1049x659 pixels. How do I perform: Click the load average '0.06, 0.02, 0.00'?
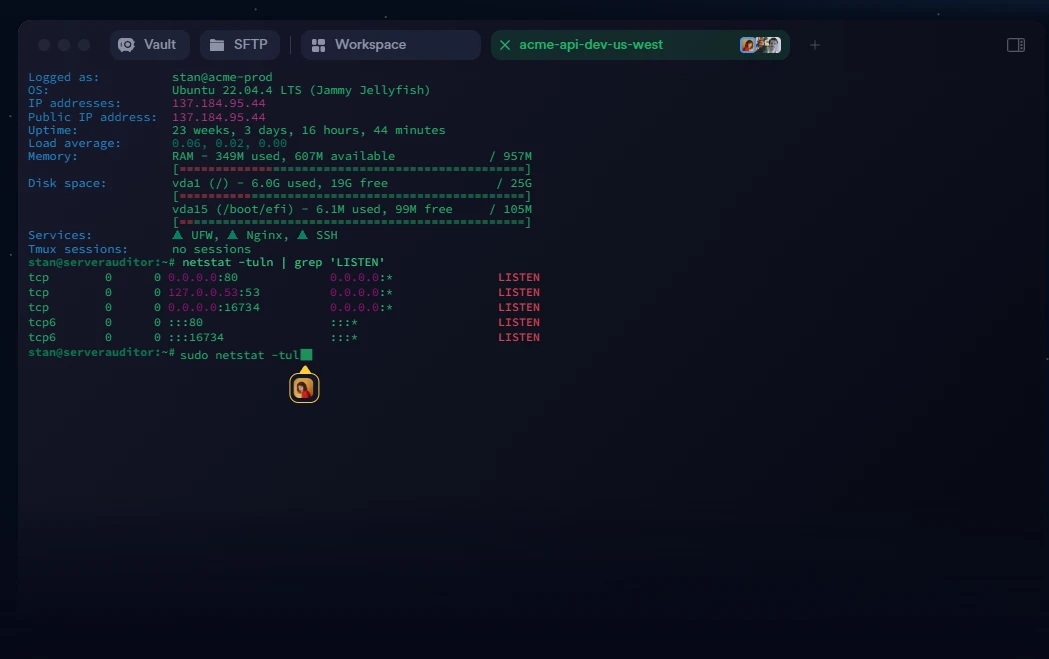click(x=229, y=143)
